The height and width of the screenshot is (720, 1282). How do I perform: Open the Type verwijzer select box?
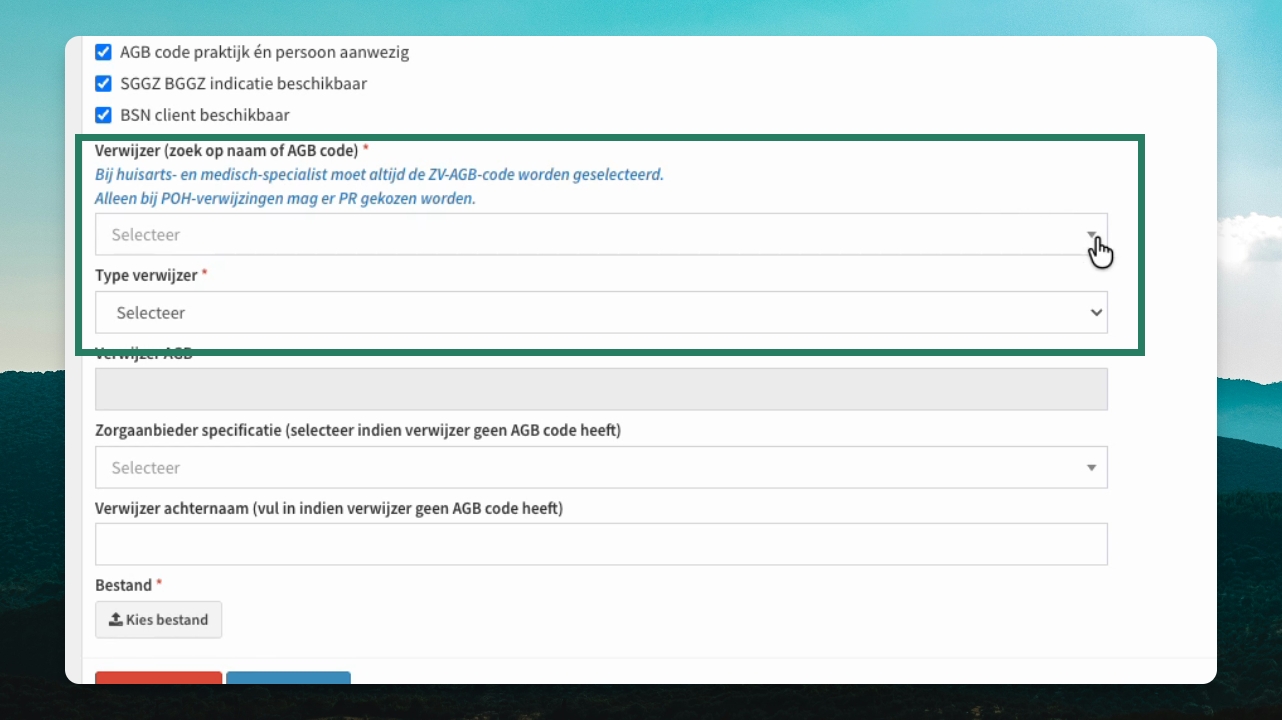click(601, 312)
